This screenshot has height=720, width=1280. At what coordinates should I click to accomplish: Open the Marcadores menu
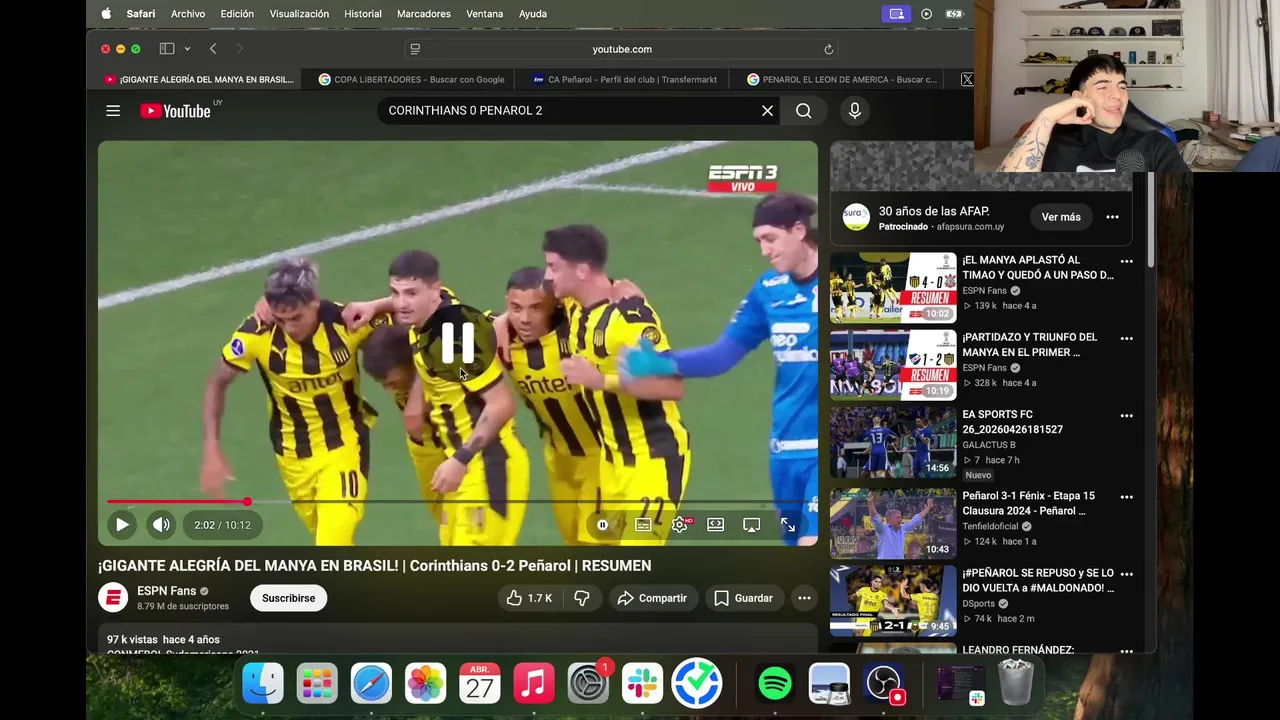point(424,14)
